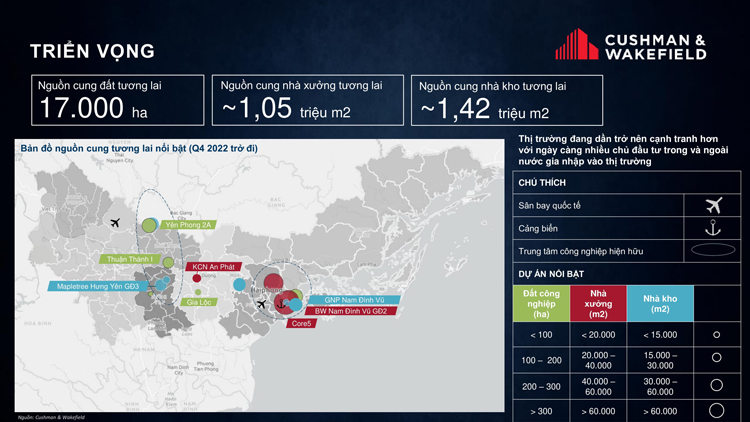The height and width of the screenshot is (422, 750).
Task: Click the 17.000 ha future land supply box
Action: (117, 100)
